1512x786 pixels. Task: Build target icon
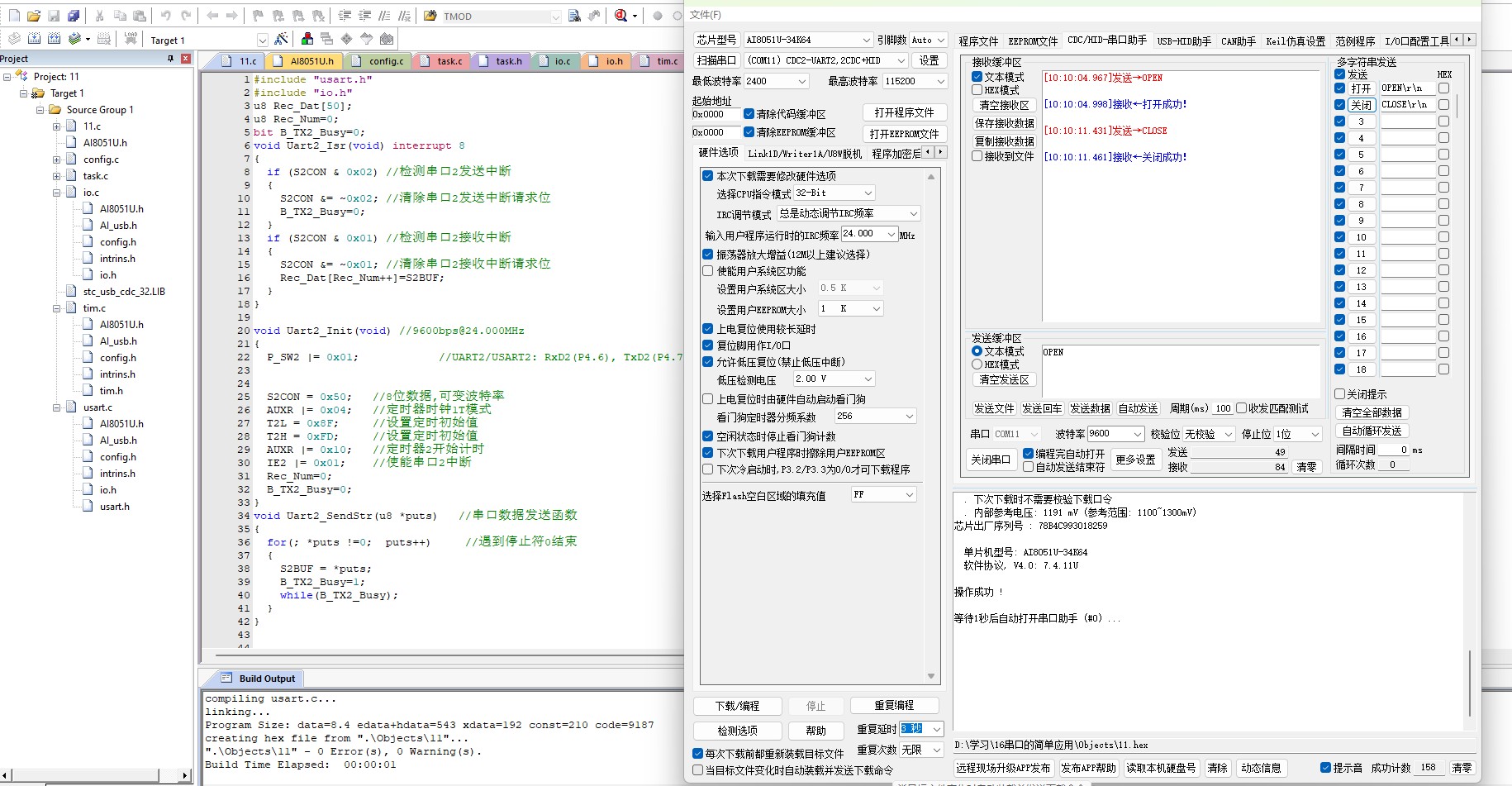click(x=34, y=39)
